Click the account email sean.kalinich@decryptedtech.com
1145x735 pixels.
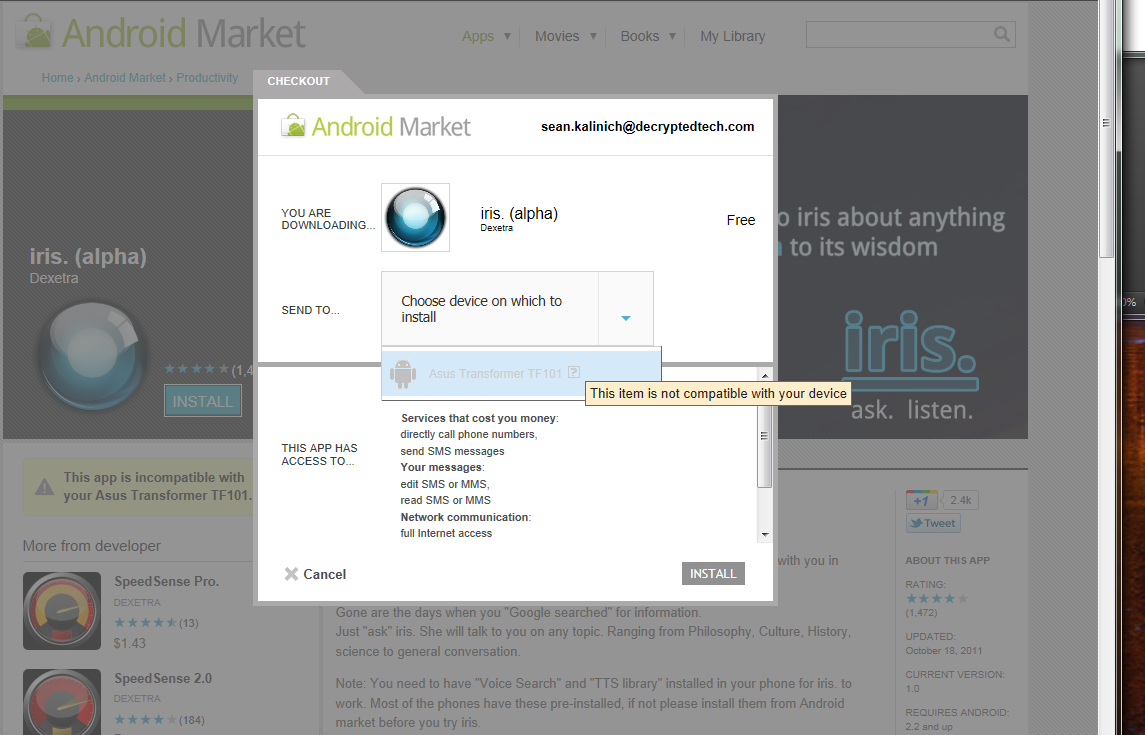pyautogui.click(x=648, y=126)
